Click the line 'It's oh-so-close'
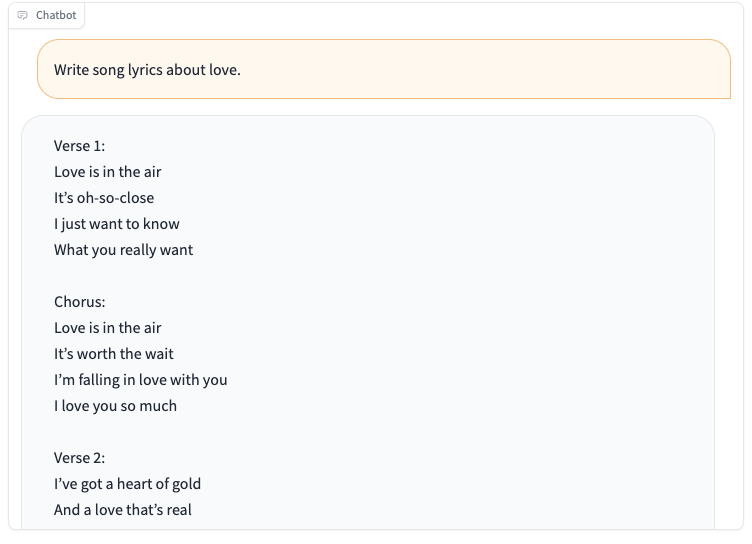This screenshot has width=752, height=544. pos(104,198)
